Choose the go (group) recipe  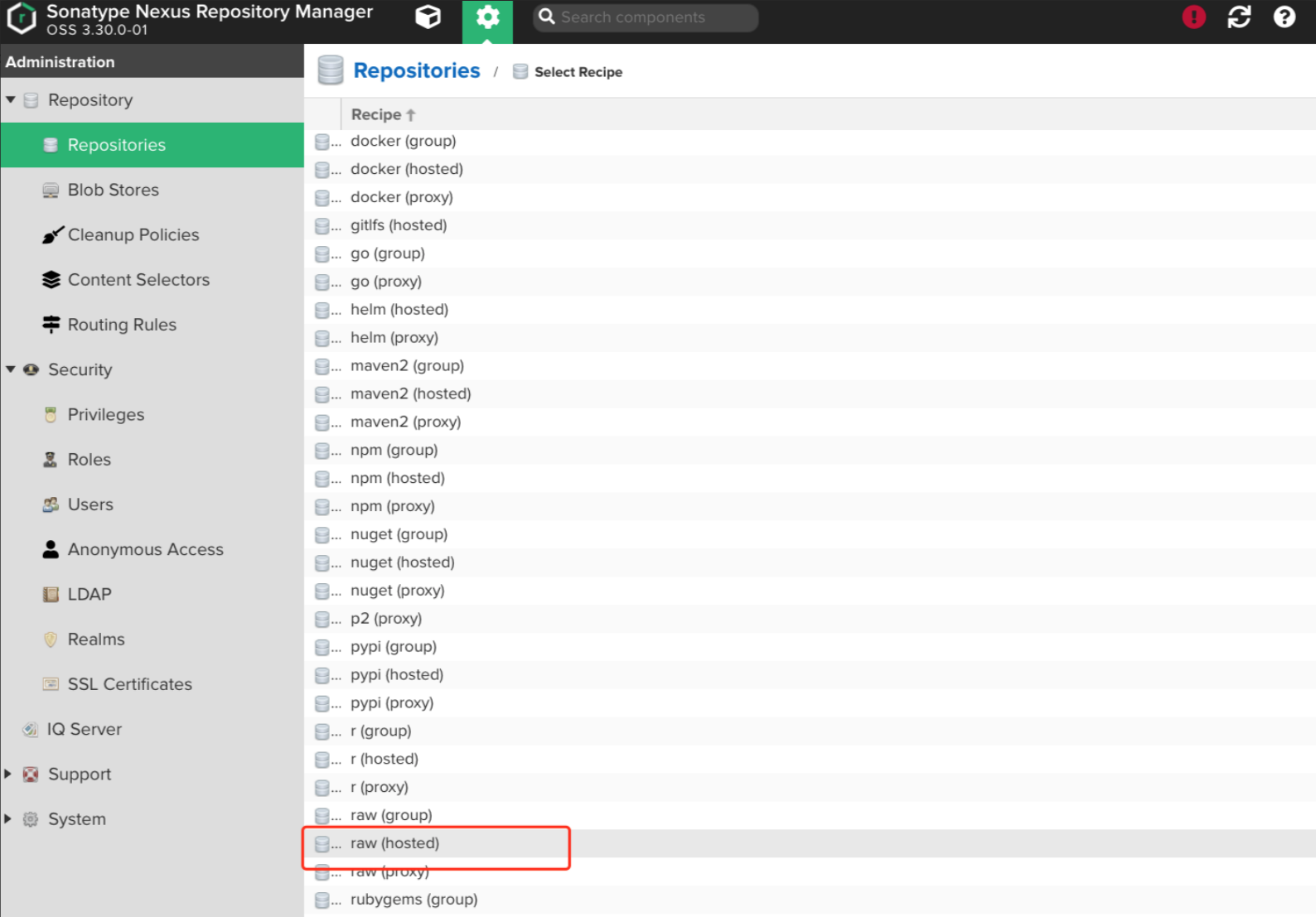[x=810, y=253]
